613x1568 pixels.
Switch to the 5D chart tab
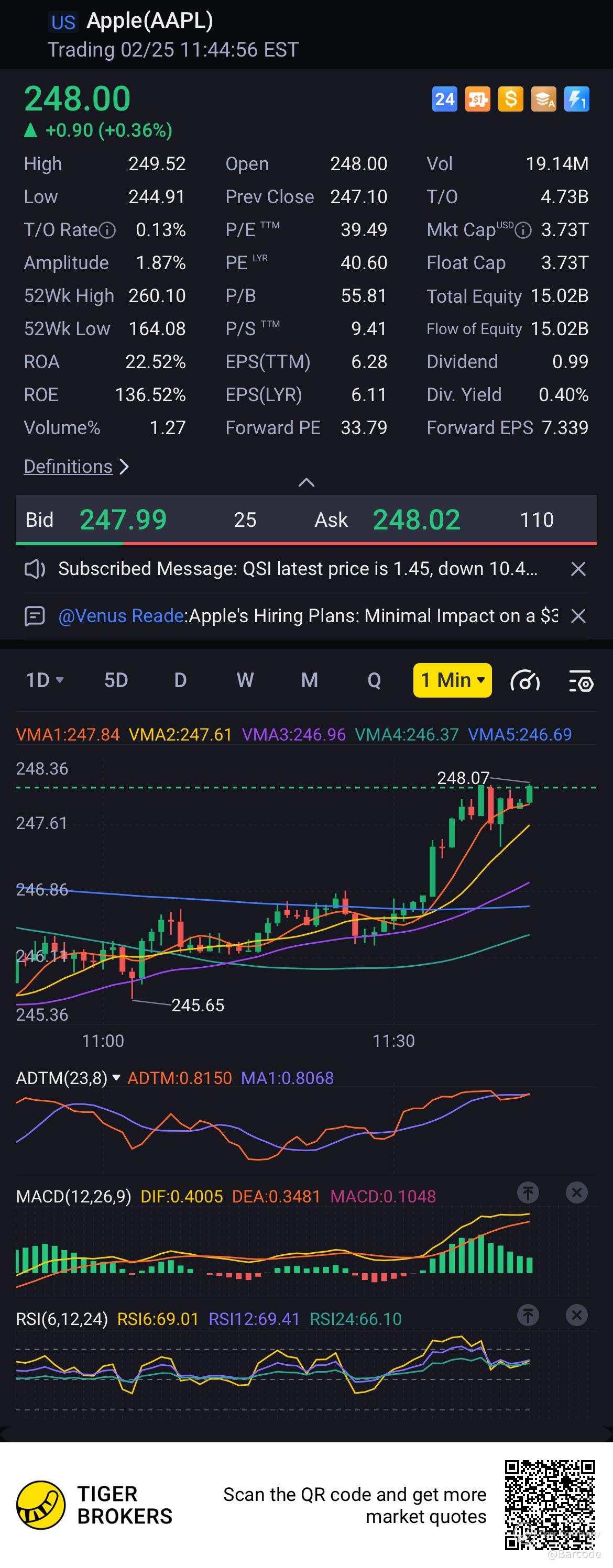tap(116, 680)
